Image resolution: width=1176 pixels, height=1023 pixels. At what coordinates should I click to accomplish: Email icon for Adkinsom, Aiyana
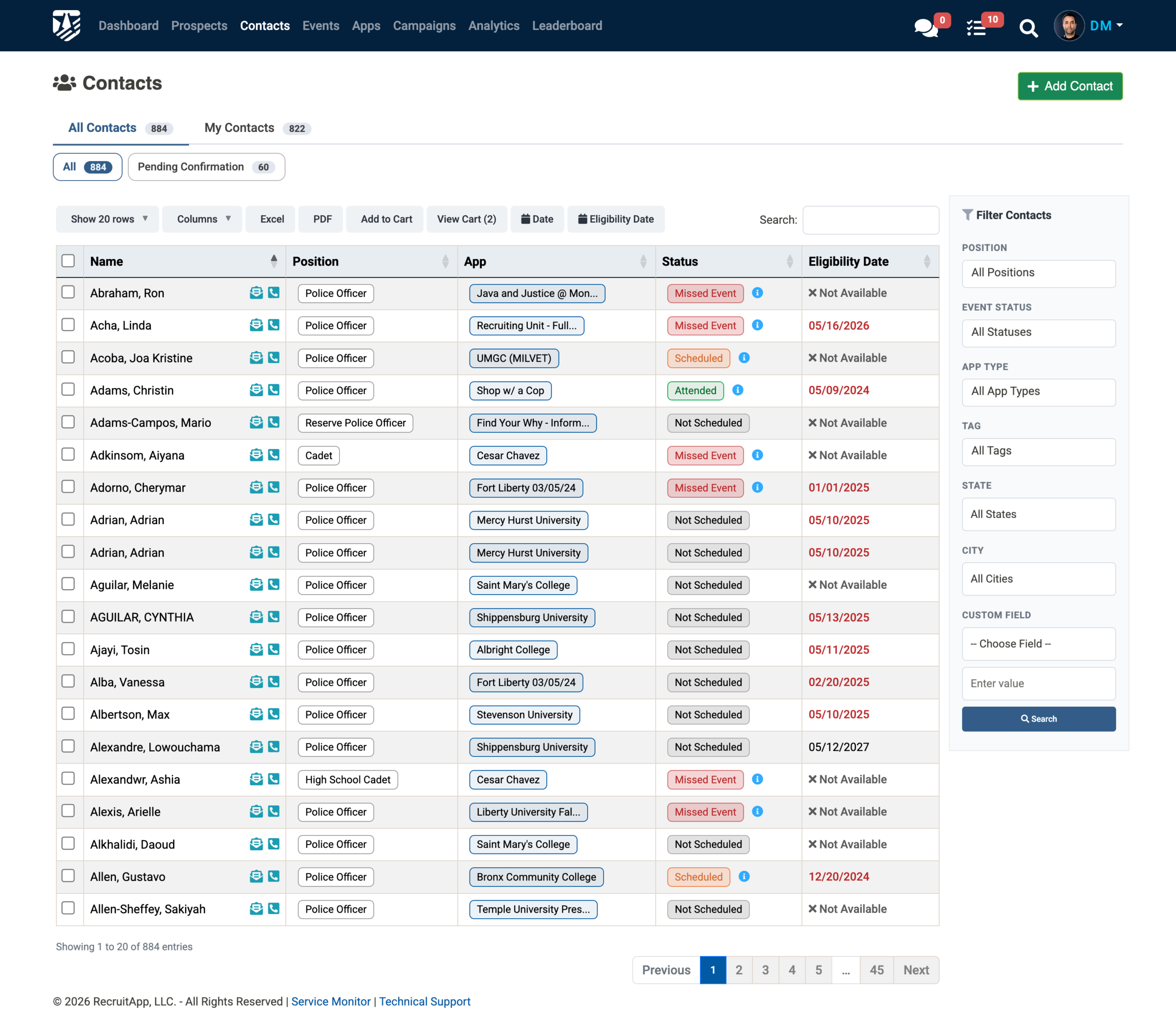pos(256,455)
